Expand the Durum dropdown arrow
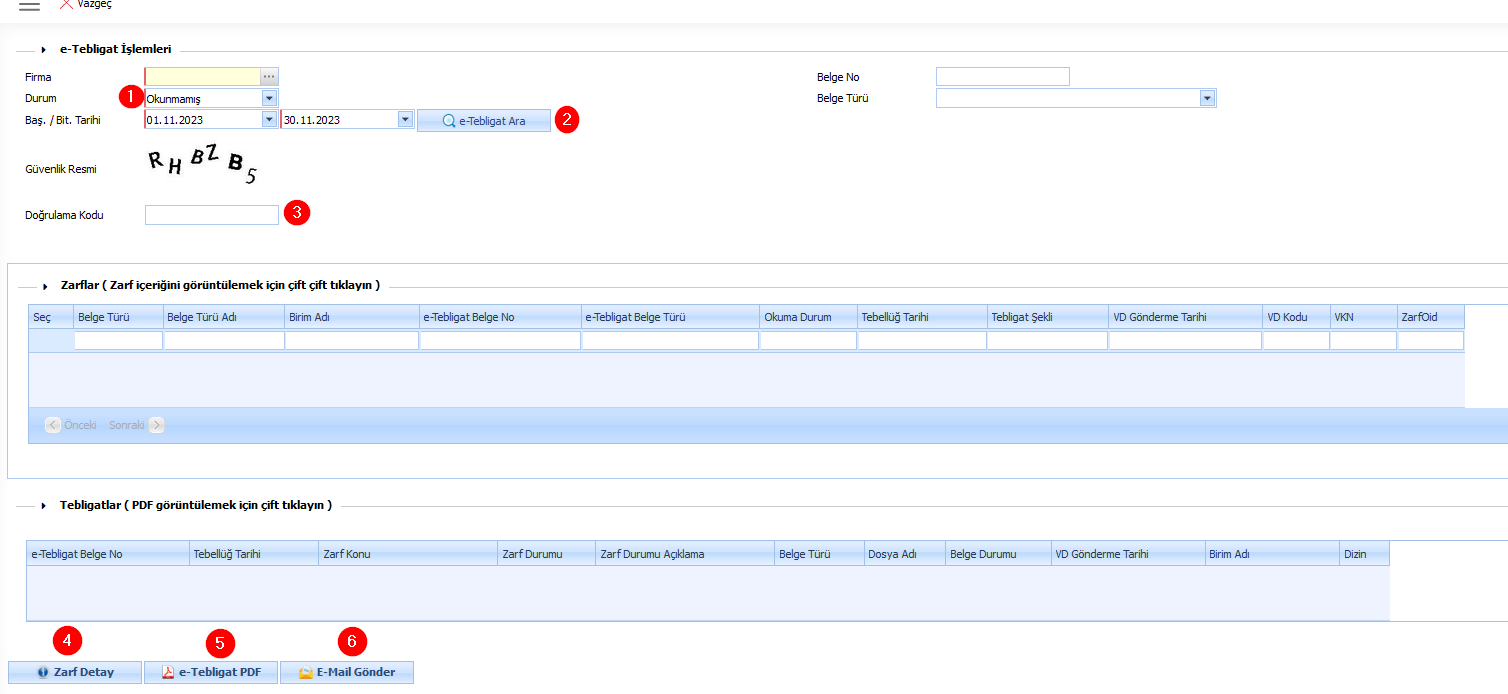 (x=269, y=98)
